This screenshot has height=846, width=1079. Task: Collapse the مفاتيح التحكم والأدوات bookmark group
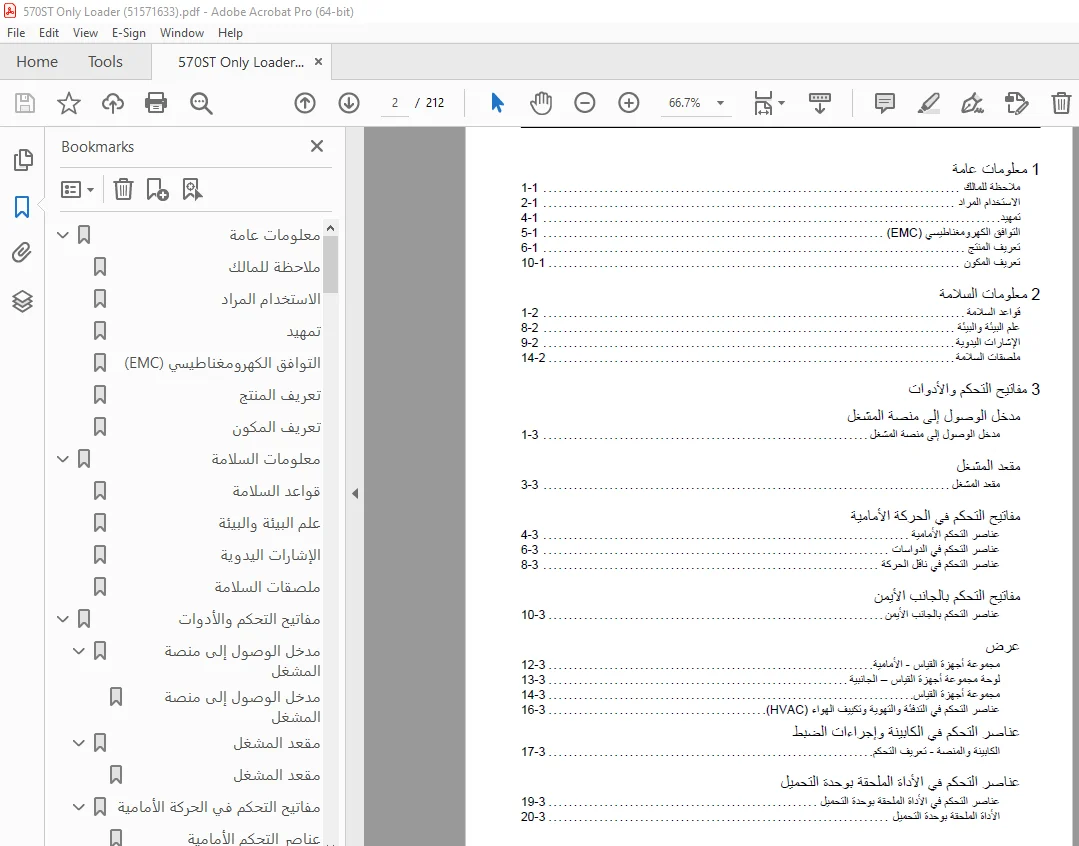click(x=63, y=618)
